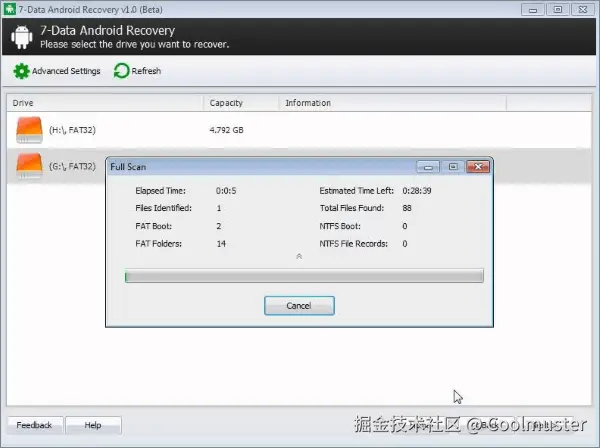Sort by the Drive column header
The image size is (600, 448).
(x=105, y=103)
